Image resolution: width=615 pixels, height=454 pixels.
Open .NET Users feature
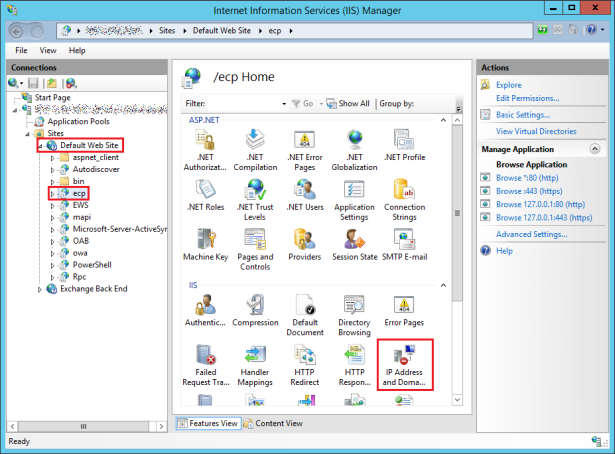305,195
